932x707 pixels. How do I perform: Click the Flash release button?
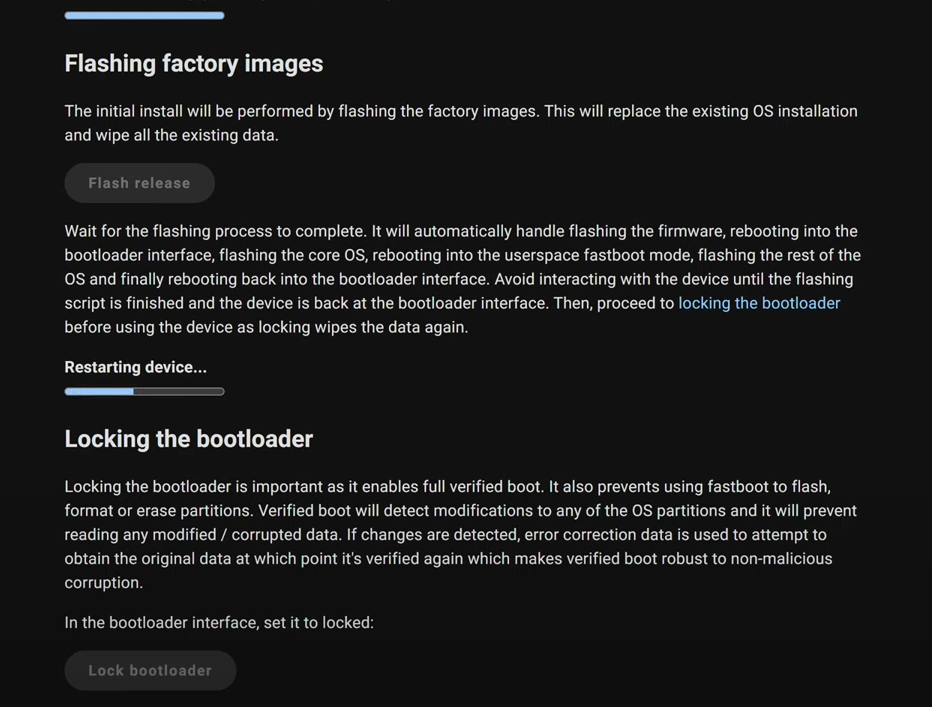click(139, 183)
